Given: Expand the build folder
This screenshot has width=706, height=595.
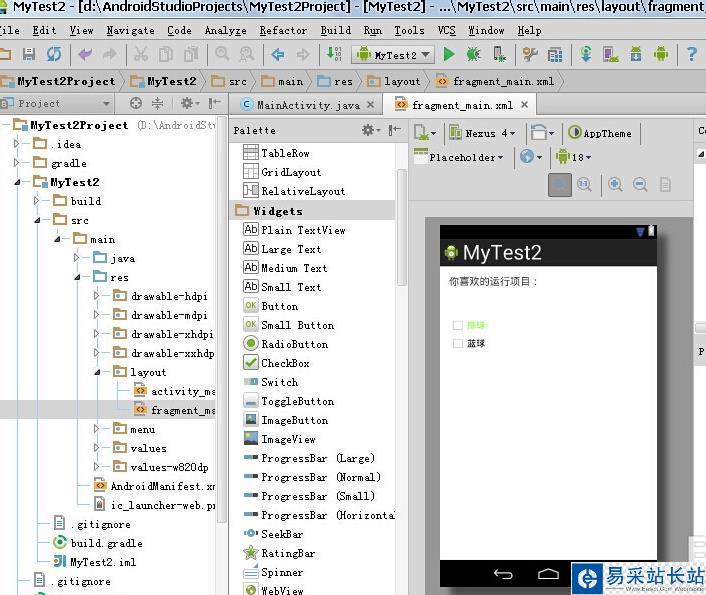Looking at the screenshot, I should point(36,201).
